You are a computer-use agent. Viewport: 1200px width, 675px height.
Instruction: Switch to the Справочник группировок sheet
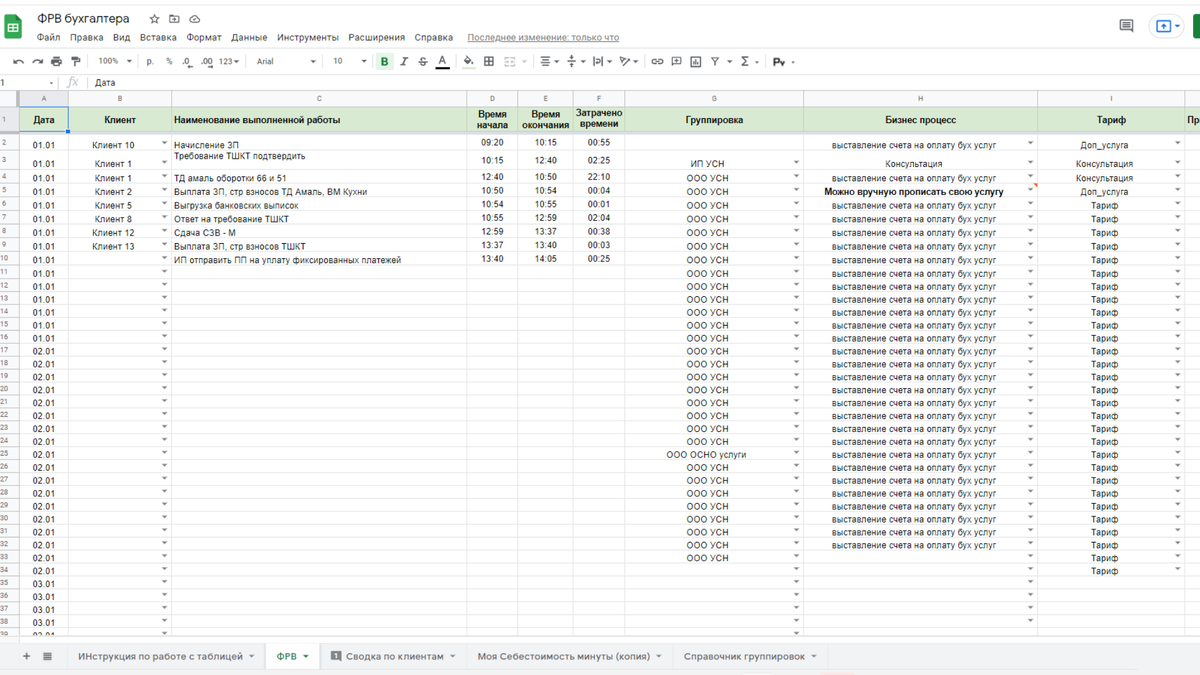(x=750, y=657)
